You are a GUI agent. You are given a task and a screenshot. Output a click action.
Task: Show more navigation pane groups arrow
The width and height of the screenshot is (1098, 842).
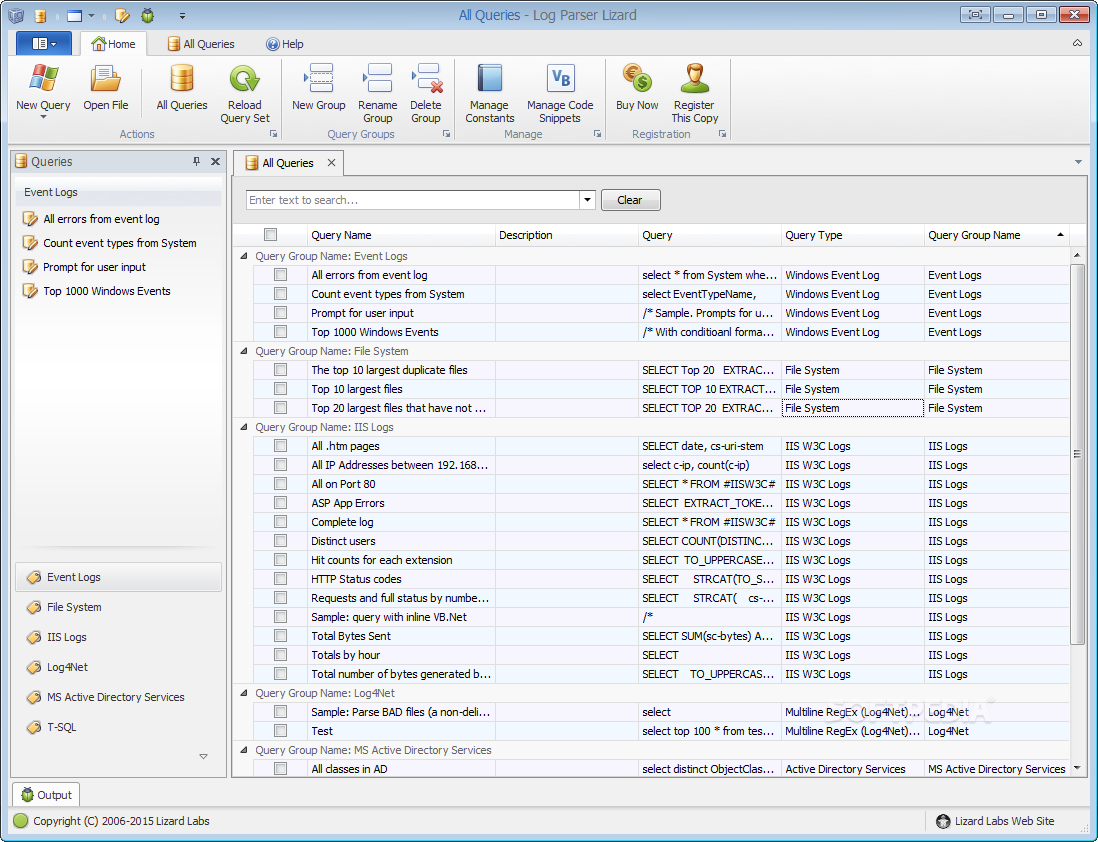coord(203,757)
